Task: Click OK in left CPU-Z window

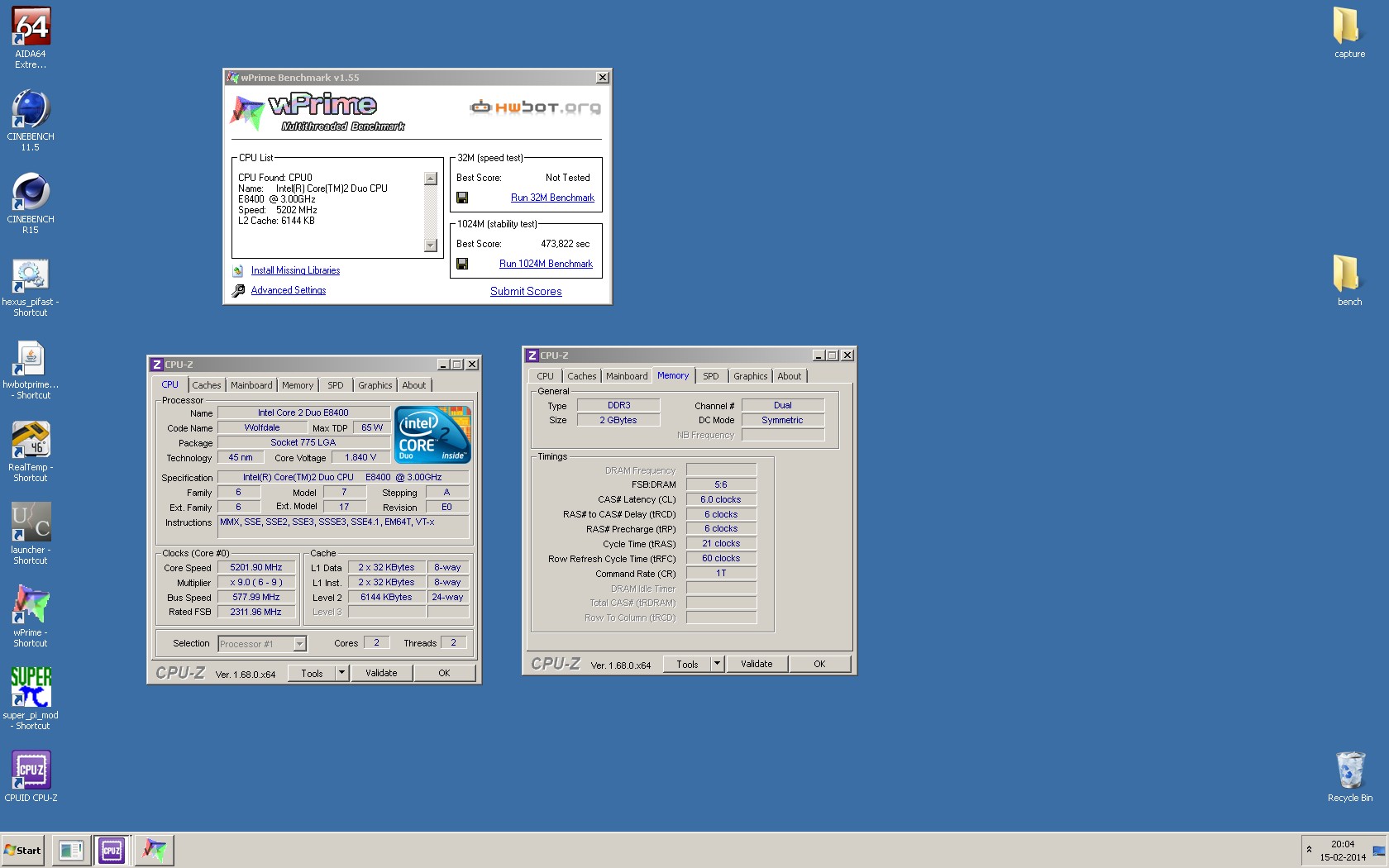Action: tap(444, 673)
